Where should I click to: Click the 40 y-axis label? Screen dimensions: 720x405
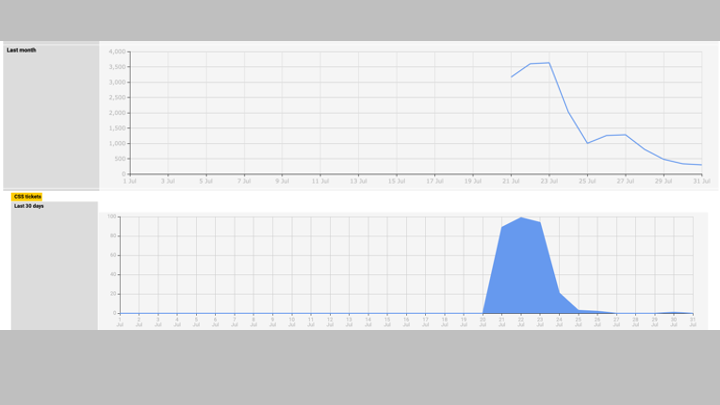tap(113, 274)
